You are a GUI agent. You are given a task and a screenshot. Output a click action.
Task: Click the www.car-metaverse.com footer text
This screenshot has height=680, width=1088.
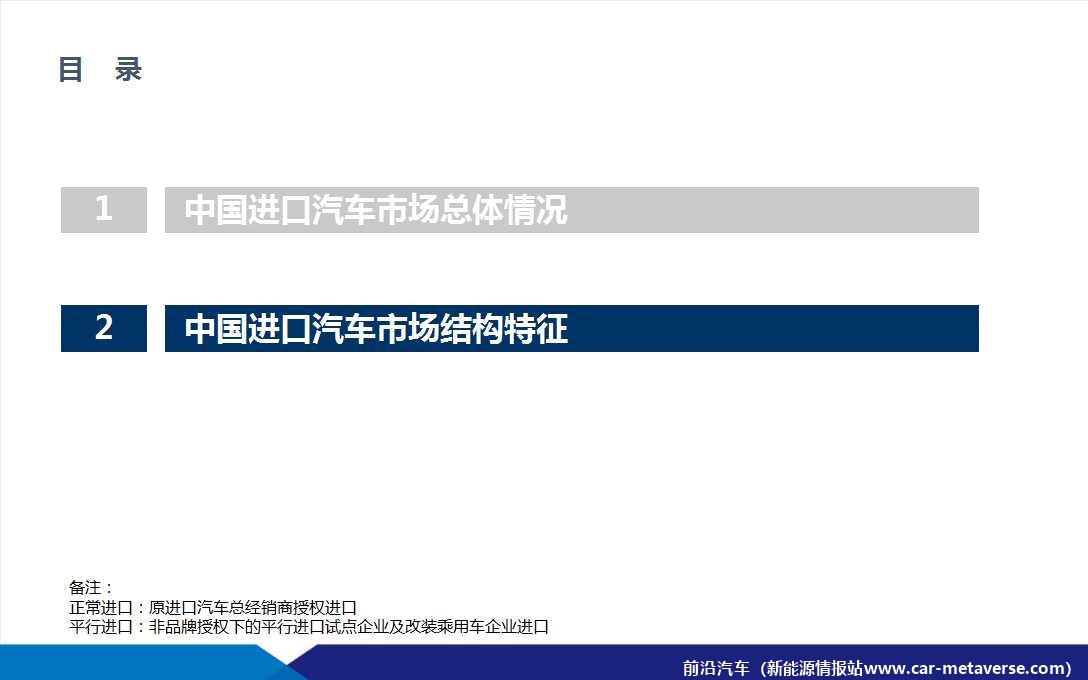962,668
